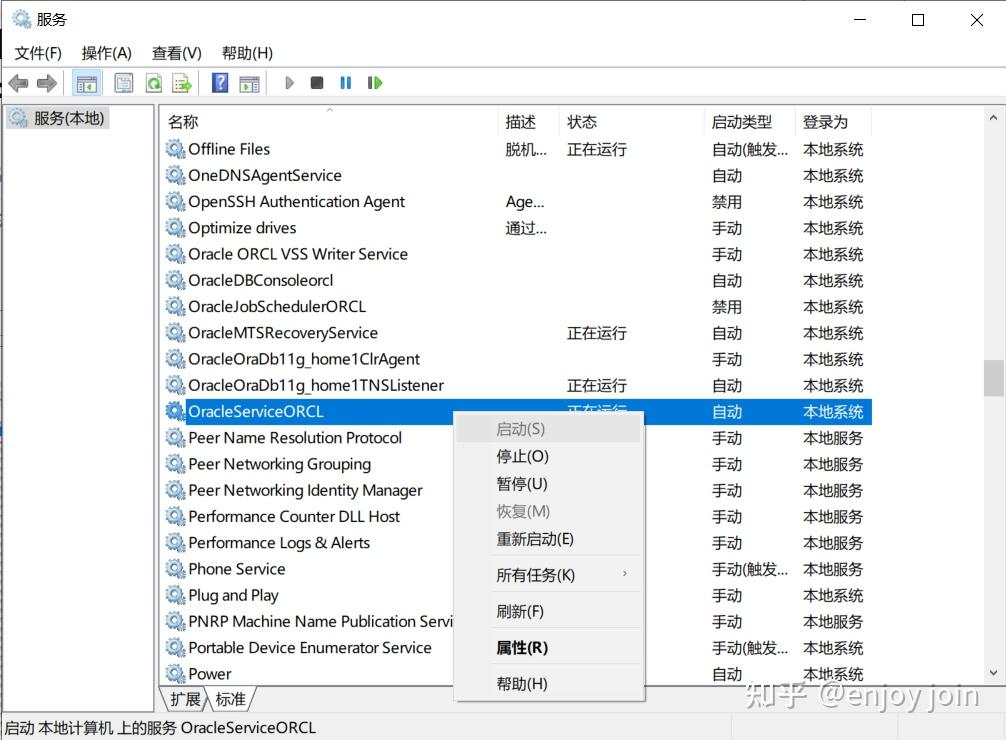This screenshot has height=740, width=1006.
Task: Click the Forward arrow toolbar icon
Action: coord(47,83)
